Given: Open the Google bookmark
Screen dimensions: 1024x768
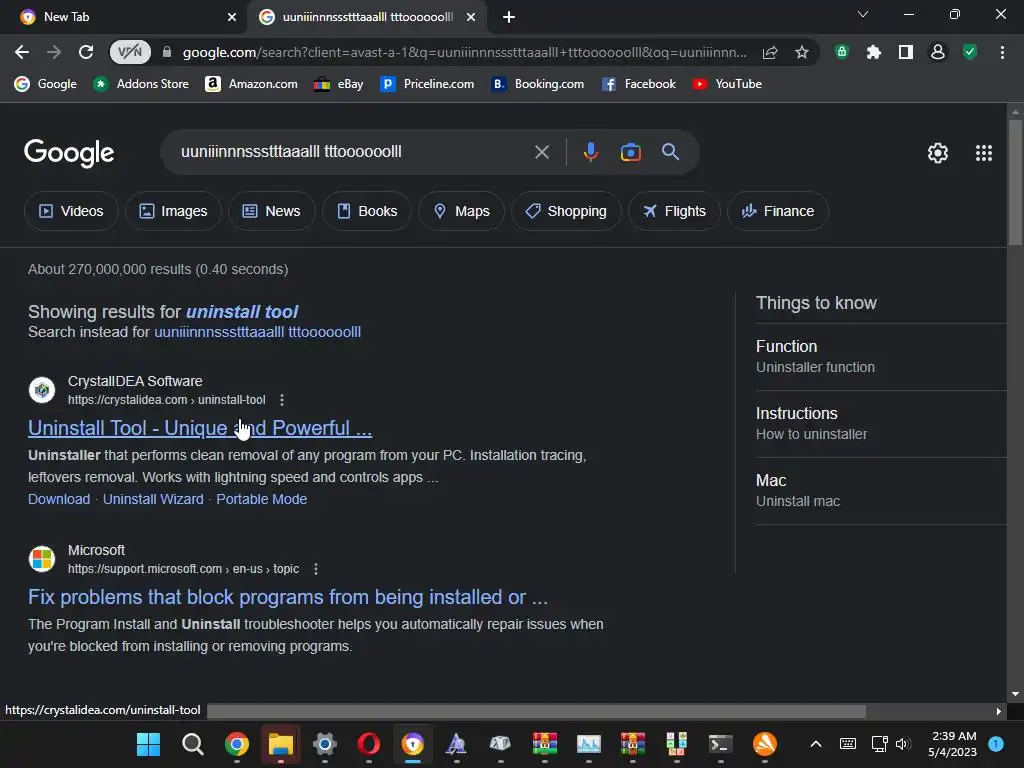Looking at the screenshot, I should tap(45, 84).
